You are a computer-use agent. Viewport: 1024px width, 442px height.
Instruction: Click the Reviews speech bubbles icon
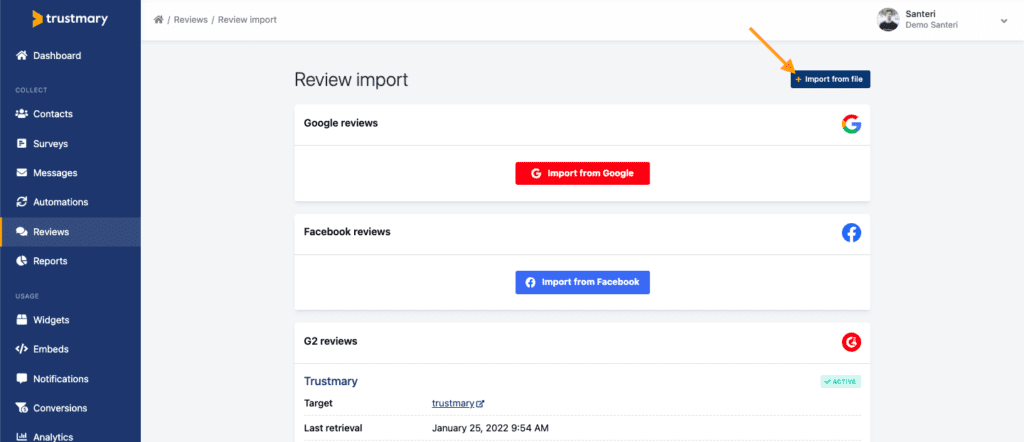click(22, 232)
